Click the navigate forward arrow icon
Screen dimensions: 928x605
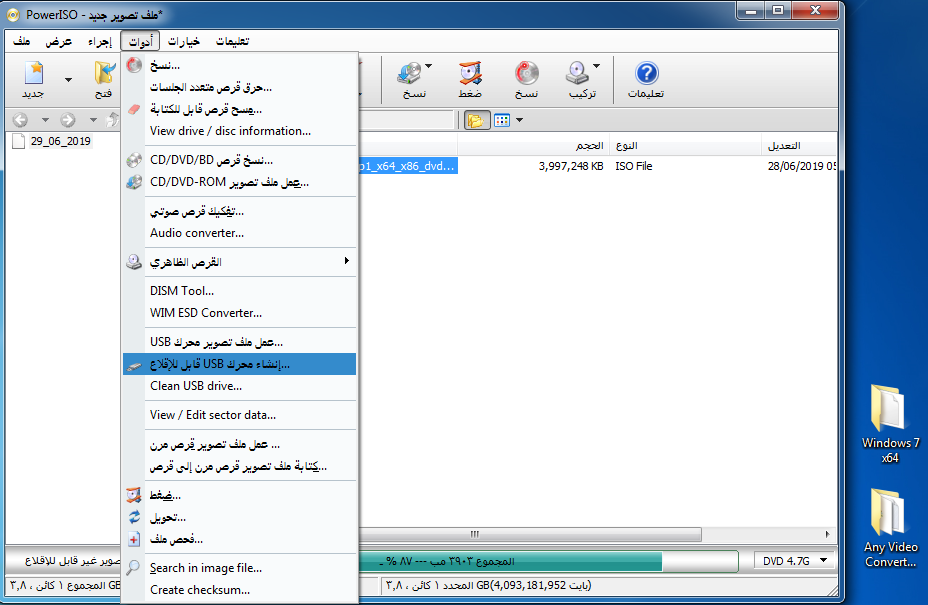68,120
